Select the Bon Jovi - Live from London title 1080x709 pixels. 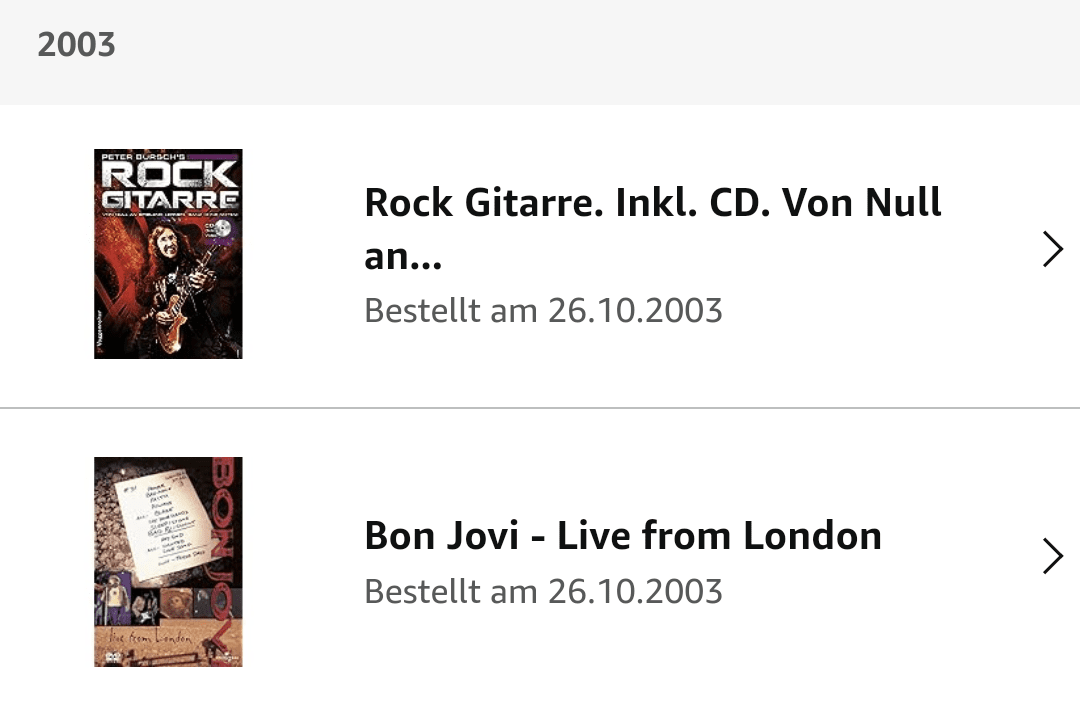622,536
